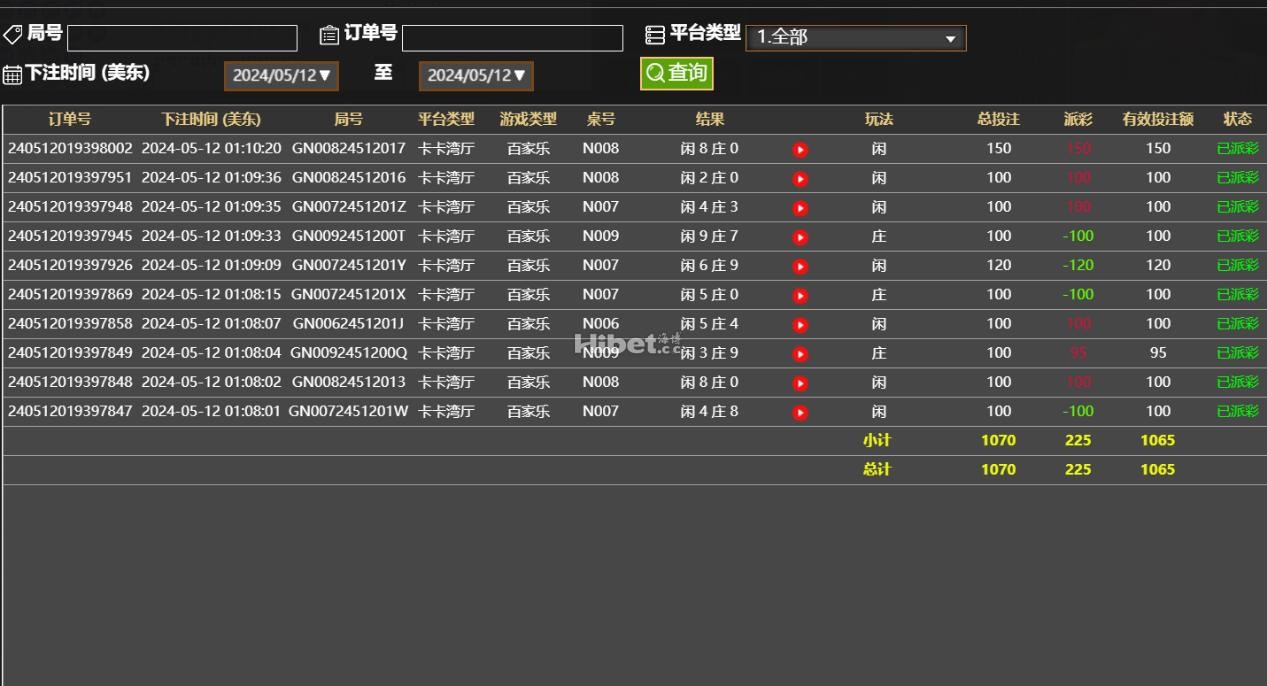Click the 总投注 column header

(998, 119)
